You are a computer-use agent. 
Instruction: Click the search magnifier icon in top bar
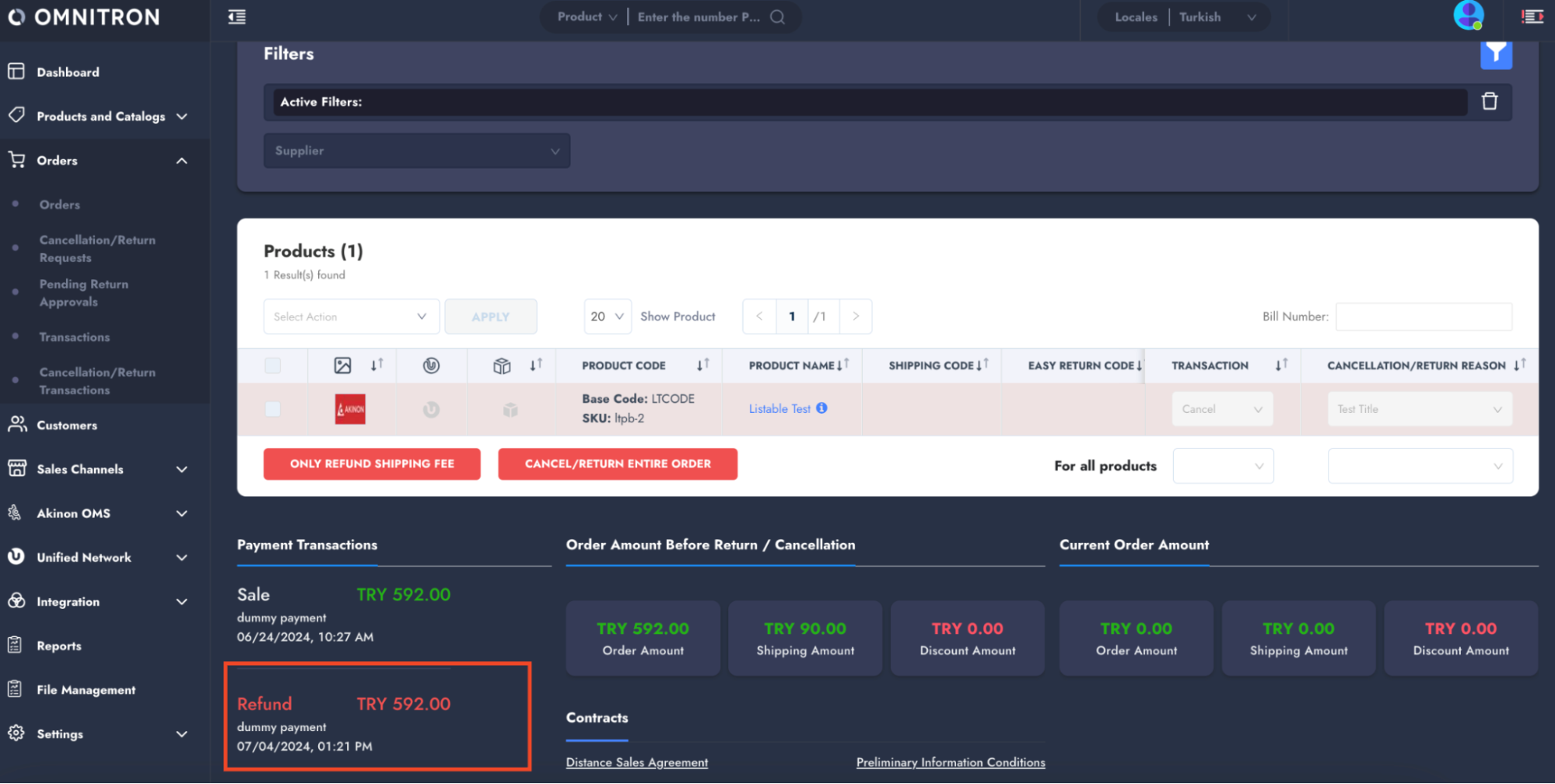click(x=777, y=17)
